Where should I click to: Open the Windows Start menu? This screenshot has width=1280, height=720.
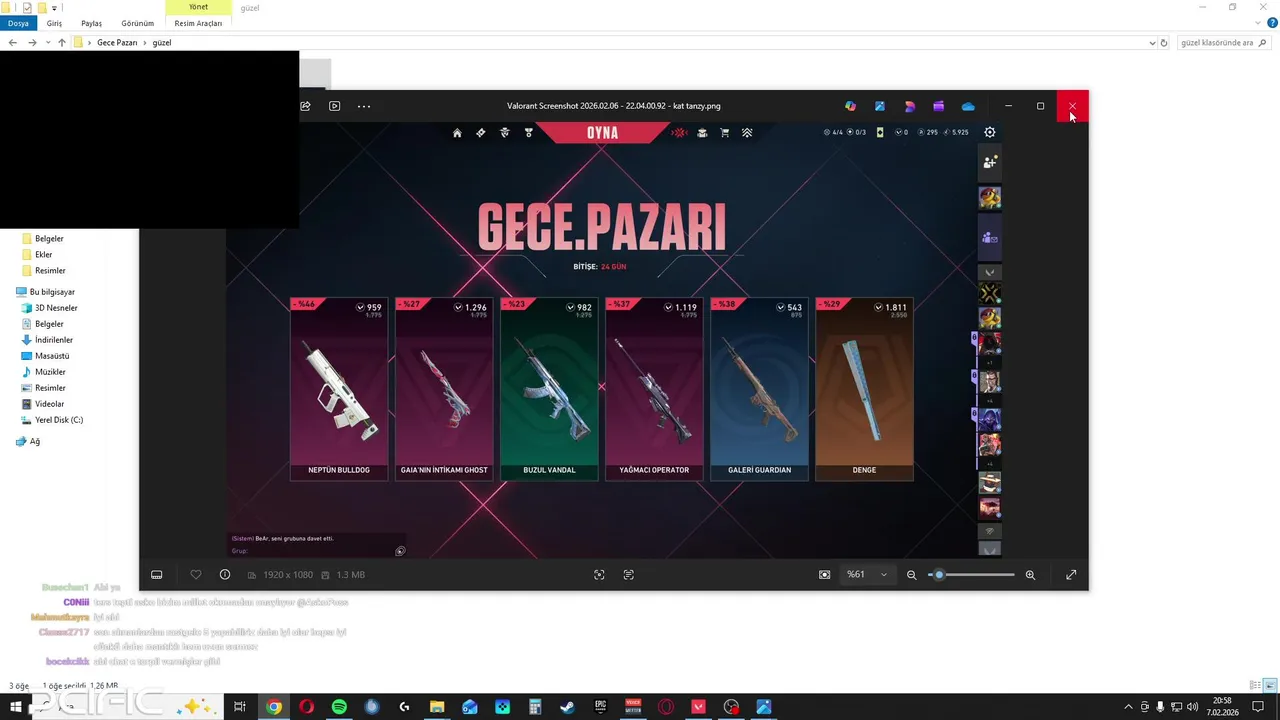(x=15, y=707)
